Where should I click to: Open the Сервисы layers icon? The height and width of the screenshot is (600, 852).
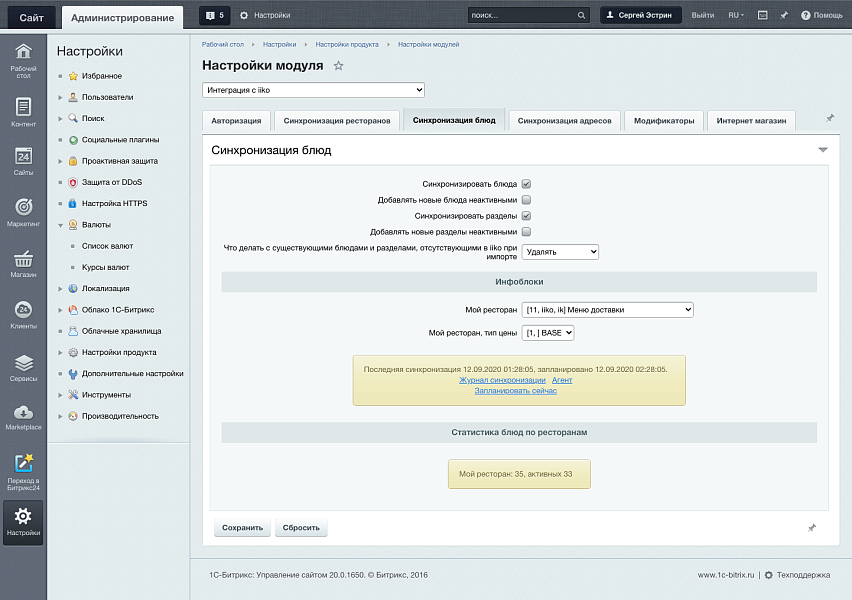(23, 363)
